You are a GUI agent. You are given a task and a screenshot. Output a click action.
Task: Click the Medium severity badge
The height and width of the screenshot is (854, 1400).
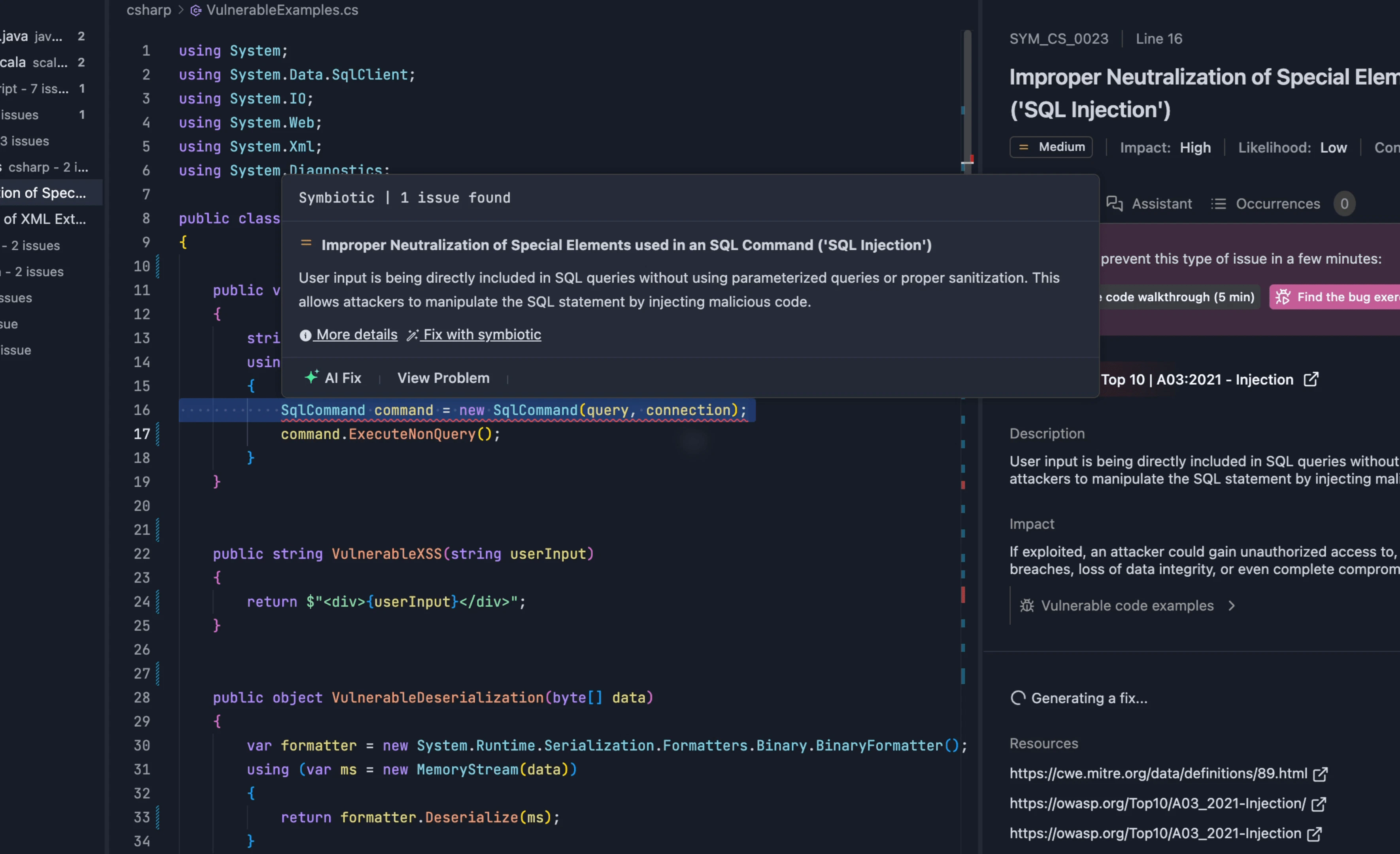coord(1051,147)
